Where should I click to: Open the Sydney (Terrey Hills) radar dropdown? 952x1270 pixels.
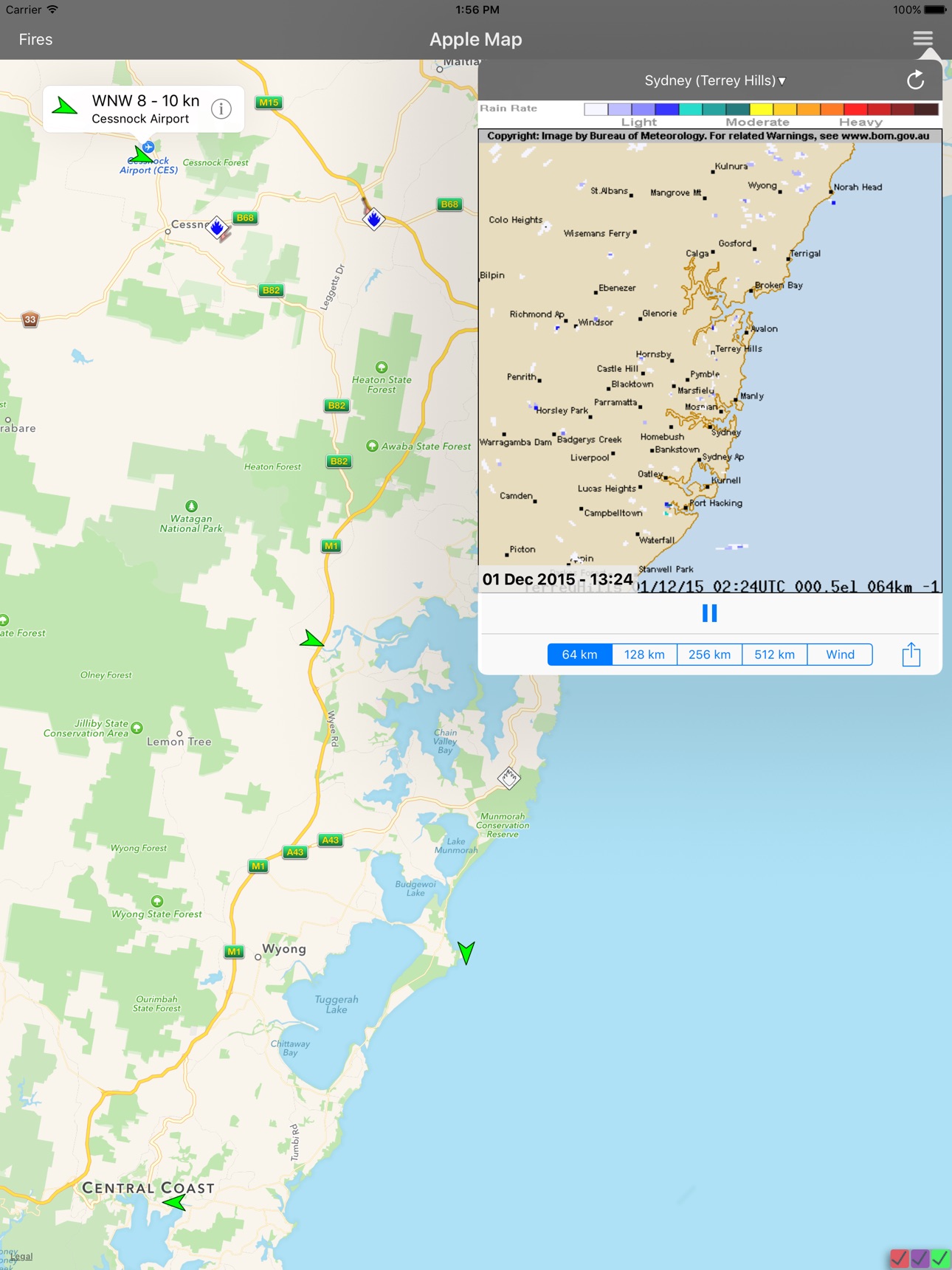pyautogui.click(x=714, y=80)
